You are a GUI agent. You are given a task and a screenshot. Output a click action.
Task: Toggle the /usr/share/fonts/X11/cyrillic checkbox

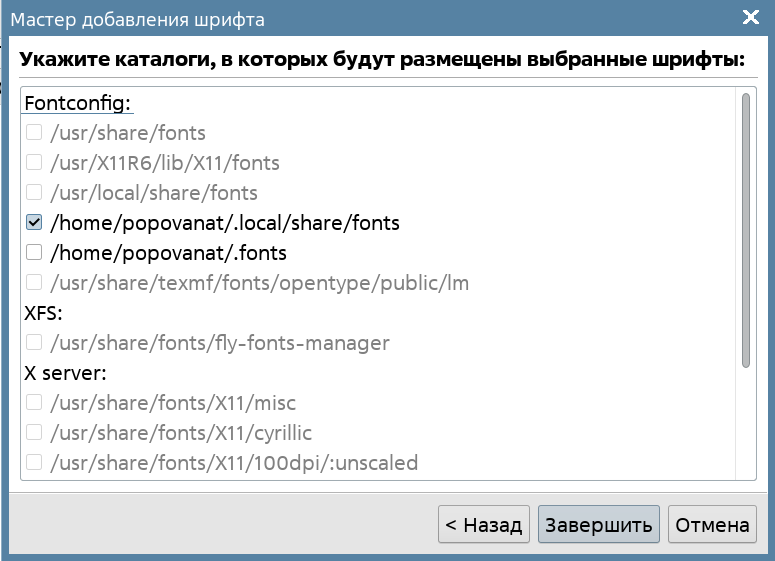(x=34, y=433)
